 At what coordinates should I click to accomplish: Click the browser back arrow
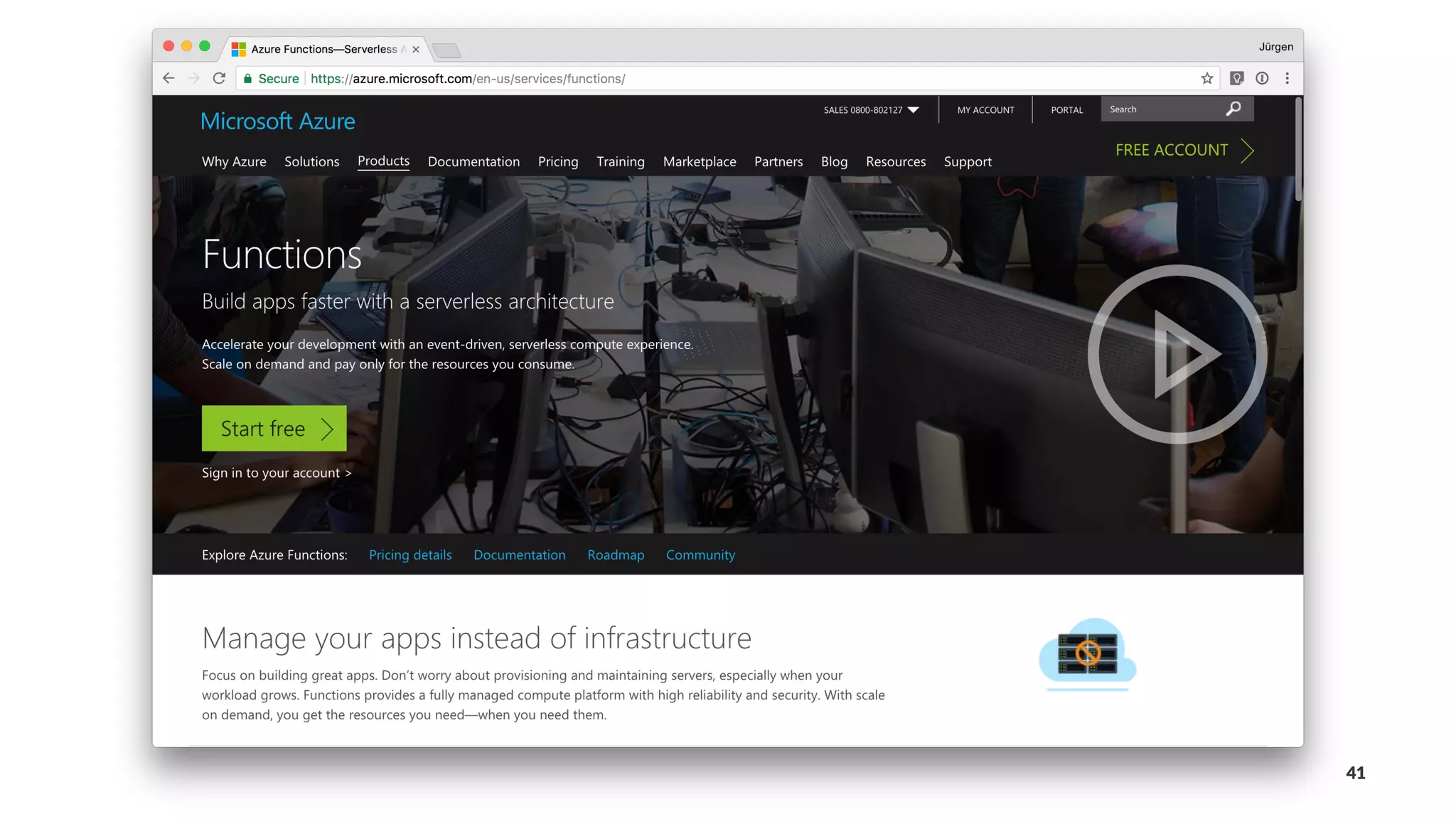coord(168,78)
